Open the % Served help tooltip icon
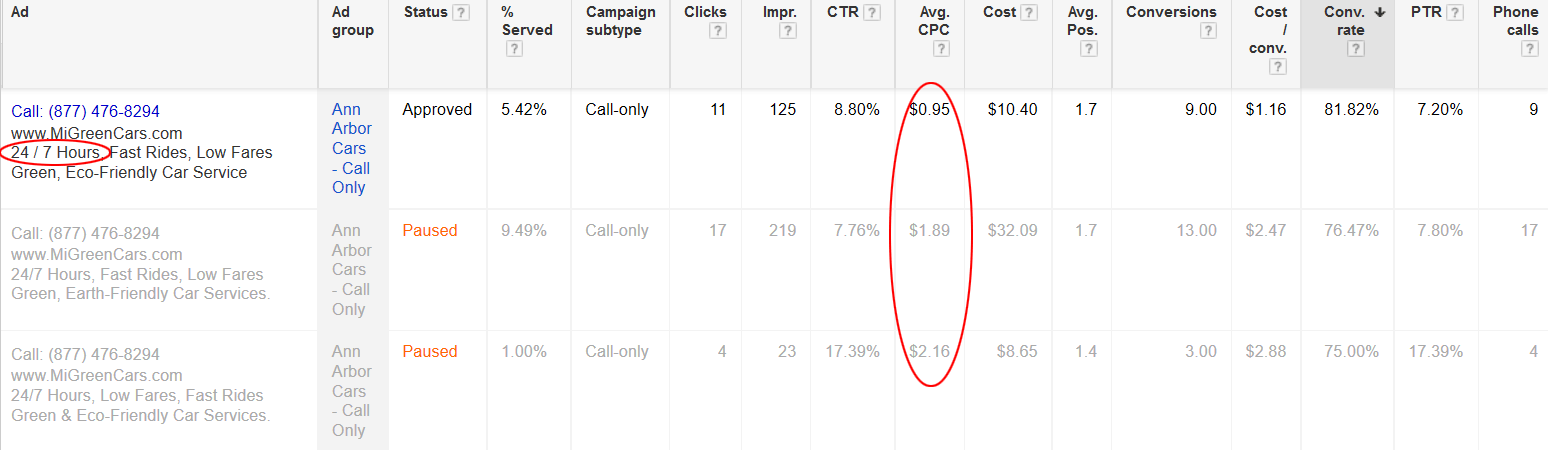Image resolution: width=1548 pixels, height=450 pixels. click(514, 49)
